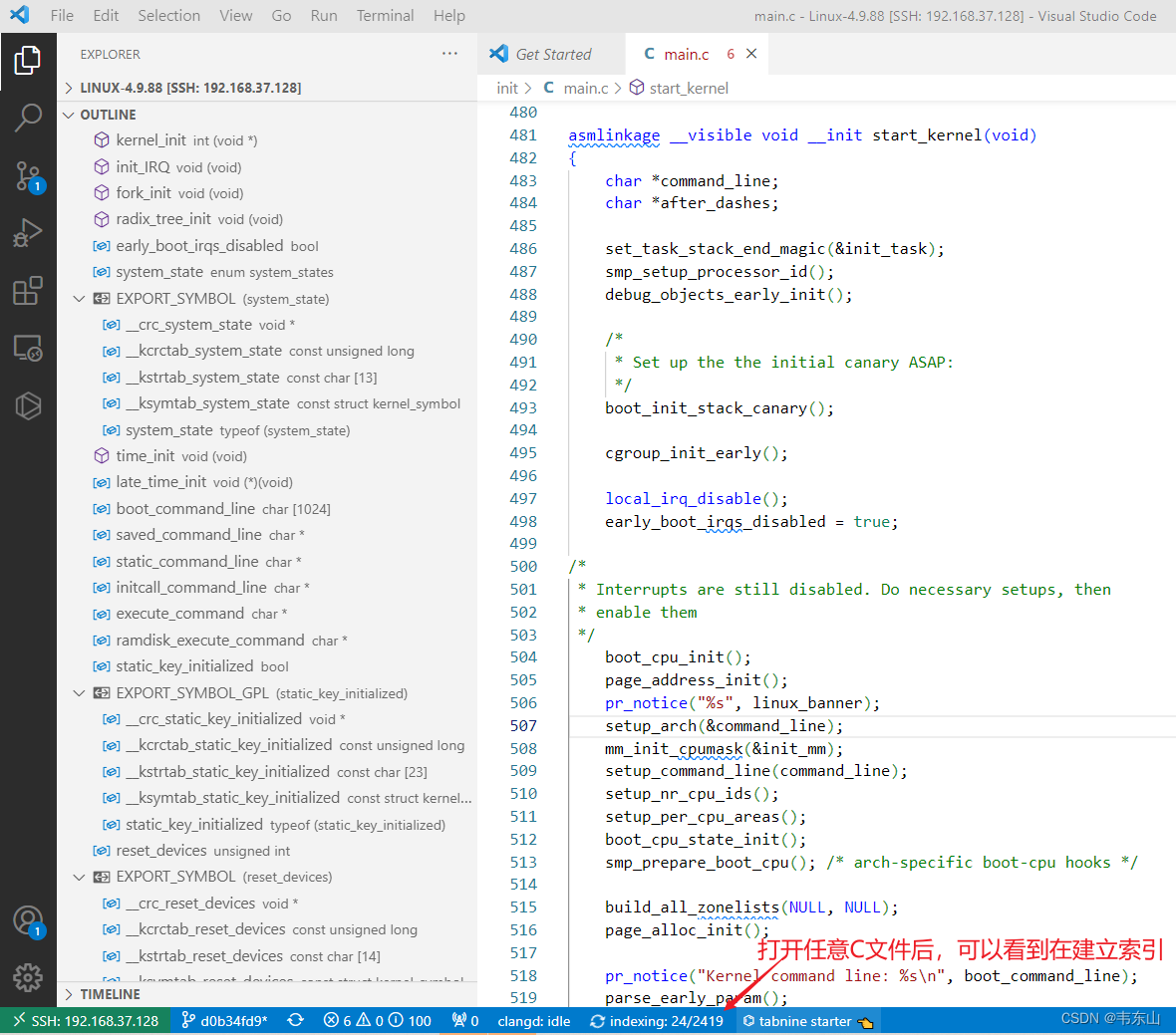Screen dimensions: 1176x1035
Task: Open the Search view in the activity bar
Action: point(28,118)
